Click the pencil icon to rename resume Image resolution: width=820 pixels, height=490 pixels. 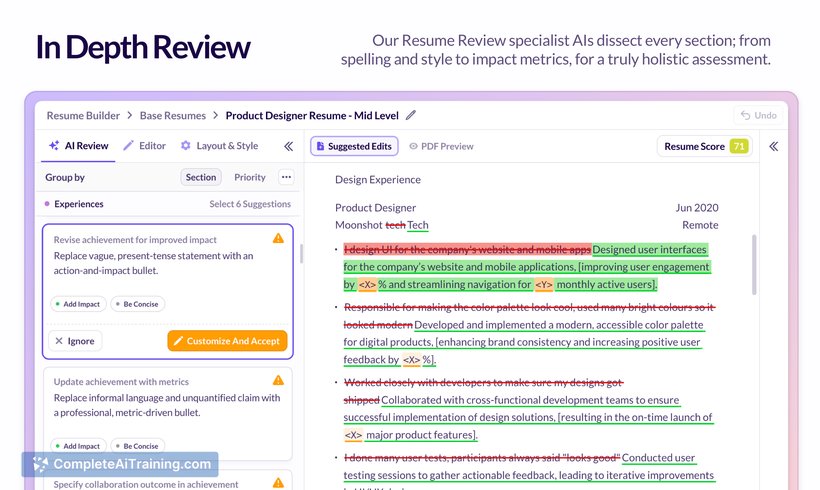pyautogui.click(x=411, y=115)
